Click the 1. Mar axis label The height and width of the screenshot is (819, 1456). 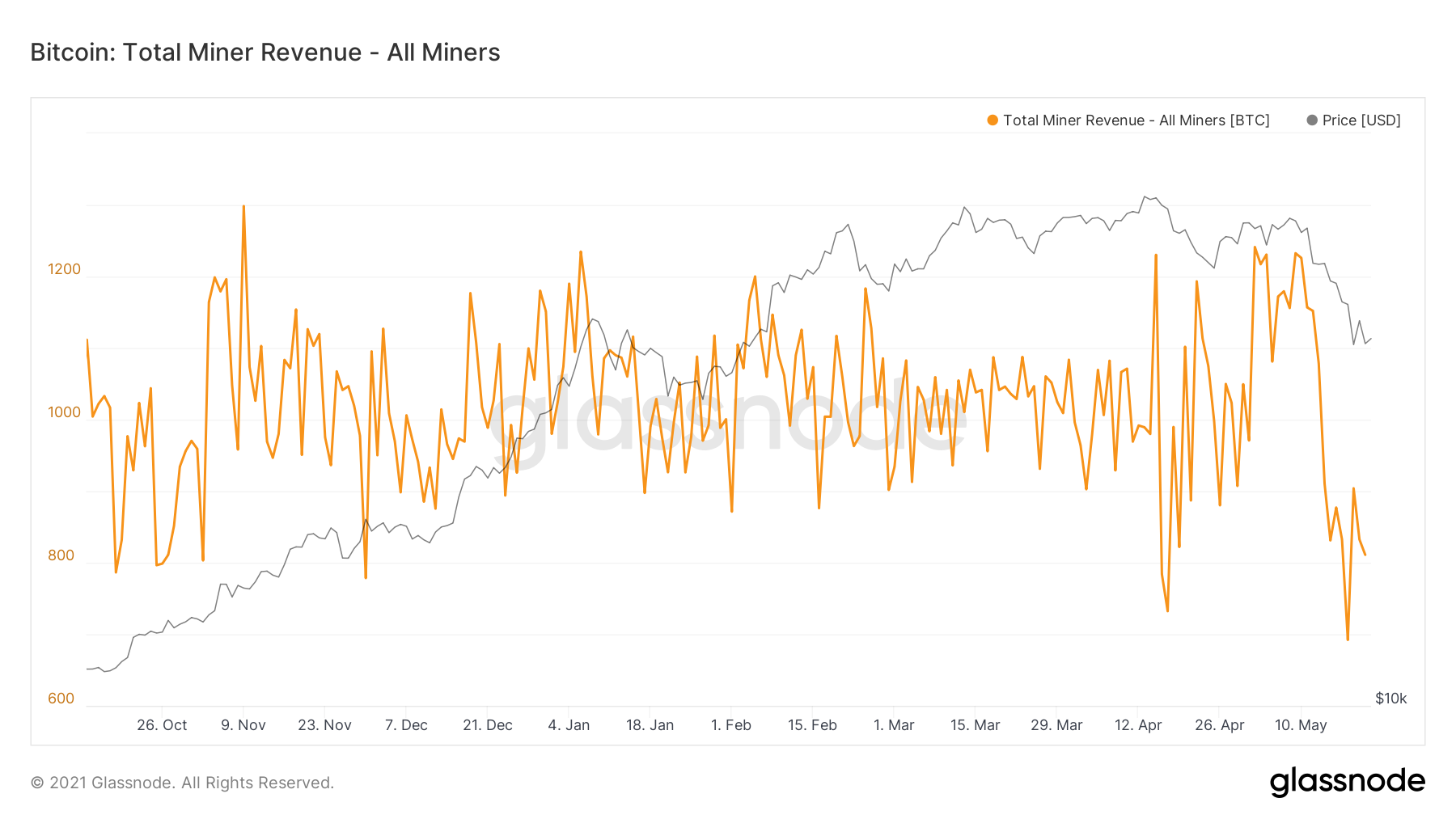[x=894, y=725]
